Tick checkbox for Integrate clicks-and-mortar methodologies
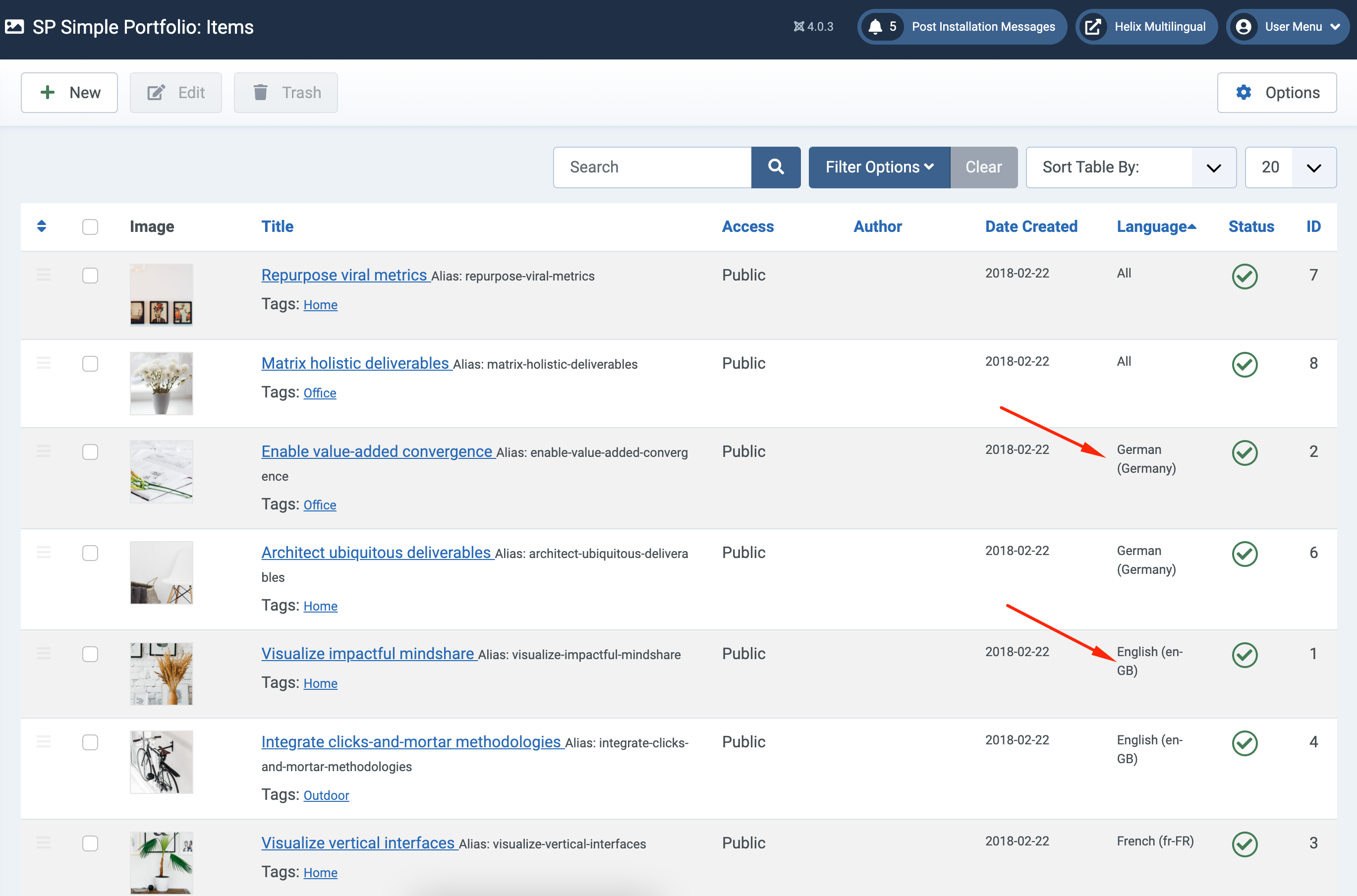The image size is (1357, 896). tap(90, 742)
